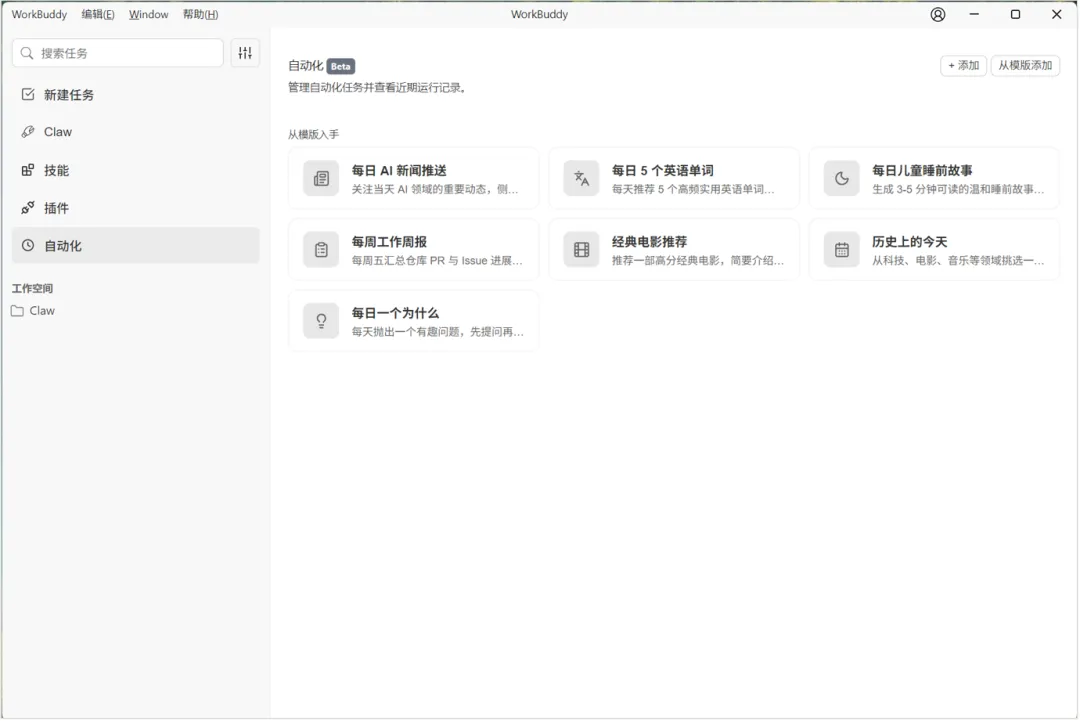Screen dimensions: 1080x721
Task: Click the 新建任务 compose icon
Action: [x=28, y=94]
